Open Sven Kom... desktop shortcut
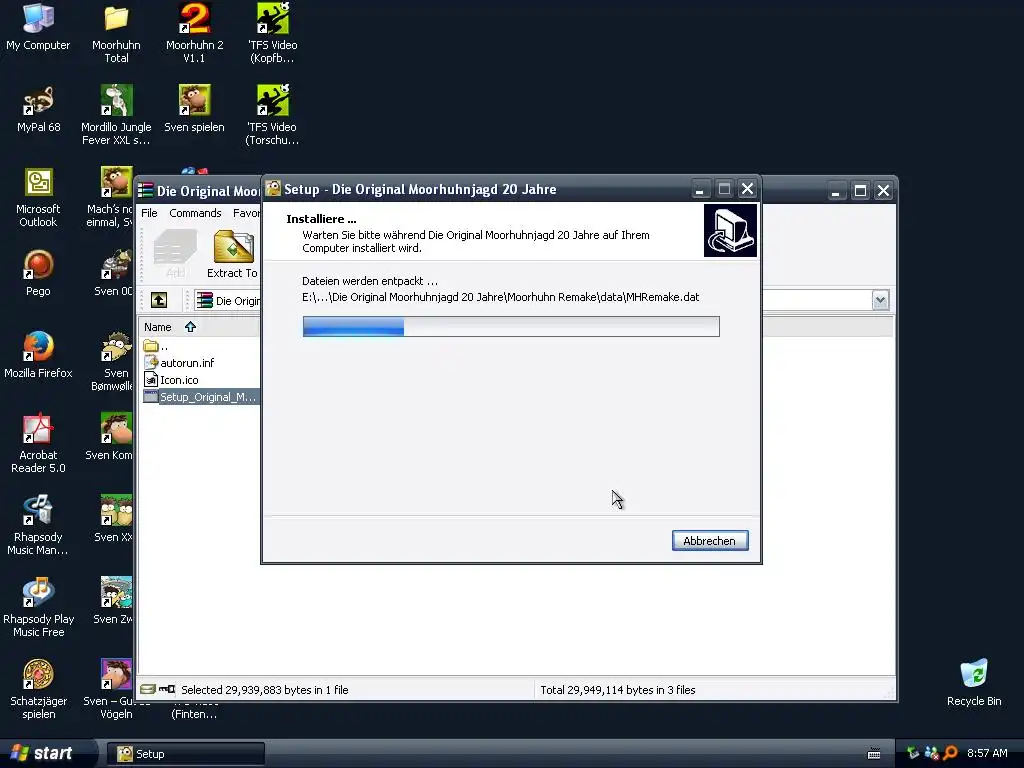Viewport: 1024px width, 768px height. point(111,436)
